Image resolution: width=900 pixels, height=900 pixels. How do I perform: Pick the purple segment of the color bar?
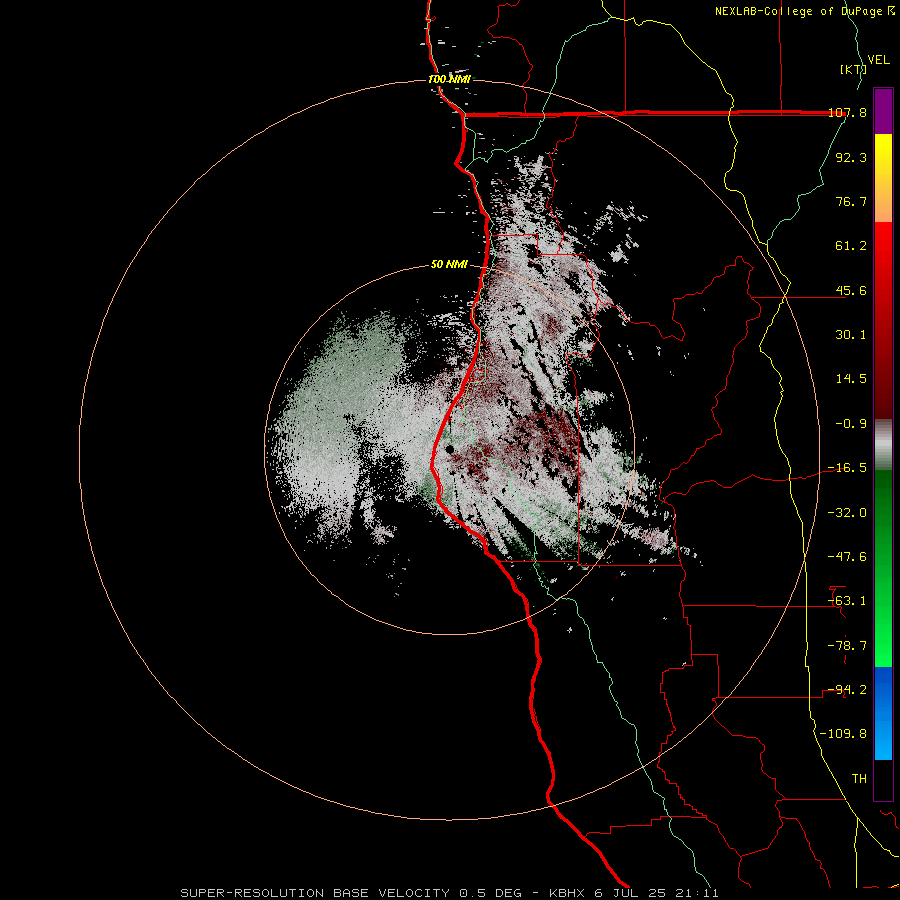click(883, 111)
